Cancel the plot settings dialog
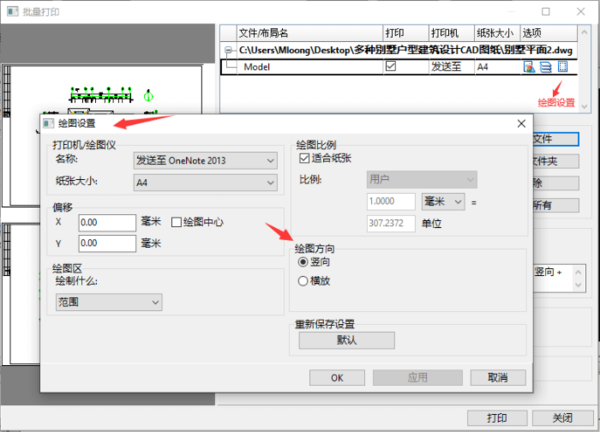 pyautogui.click(x=498, y=378)
